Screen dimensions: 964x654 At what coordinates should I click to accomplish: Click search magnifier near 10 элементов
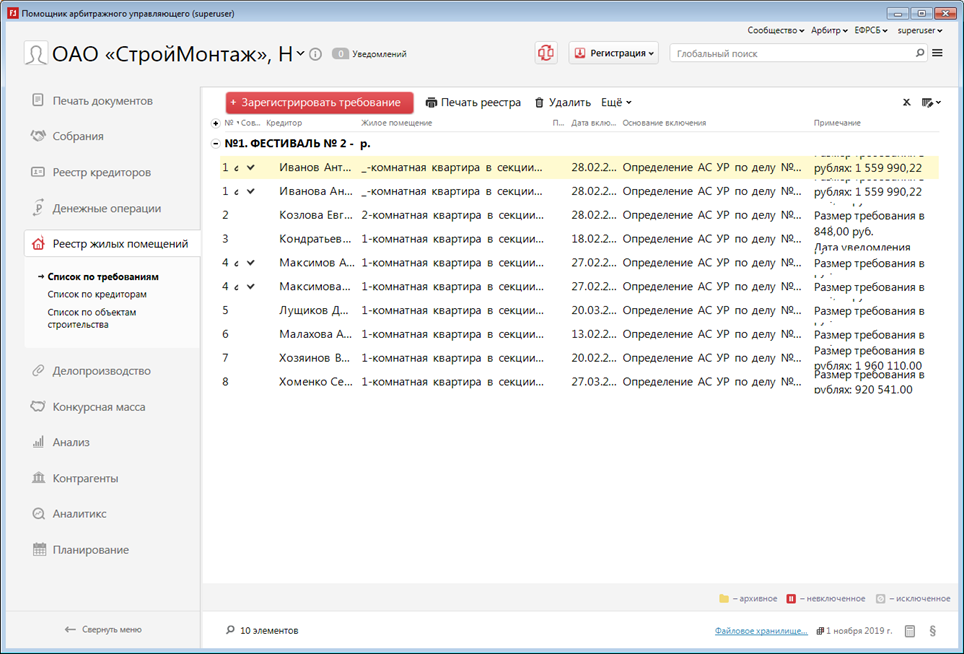(x=231, y=631)
